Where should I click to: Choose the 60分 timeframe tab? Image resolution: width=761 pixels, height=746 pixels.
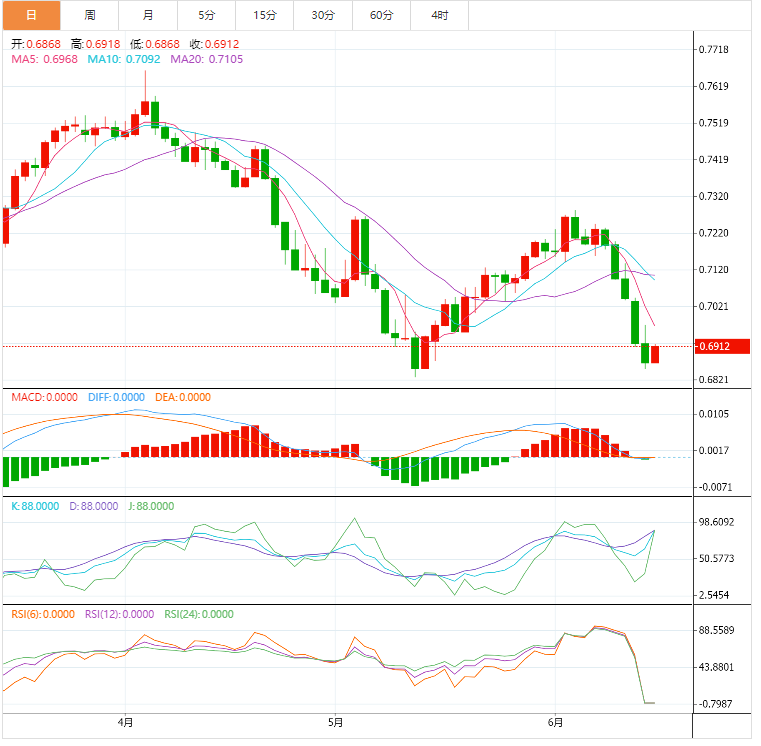[381, 15]
